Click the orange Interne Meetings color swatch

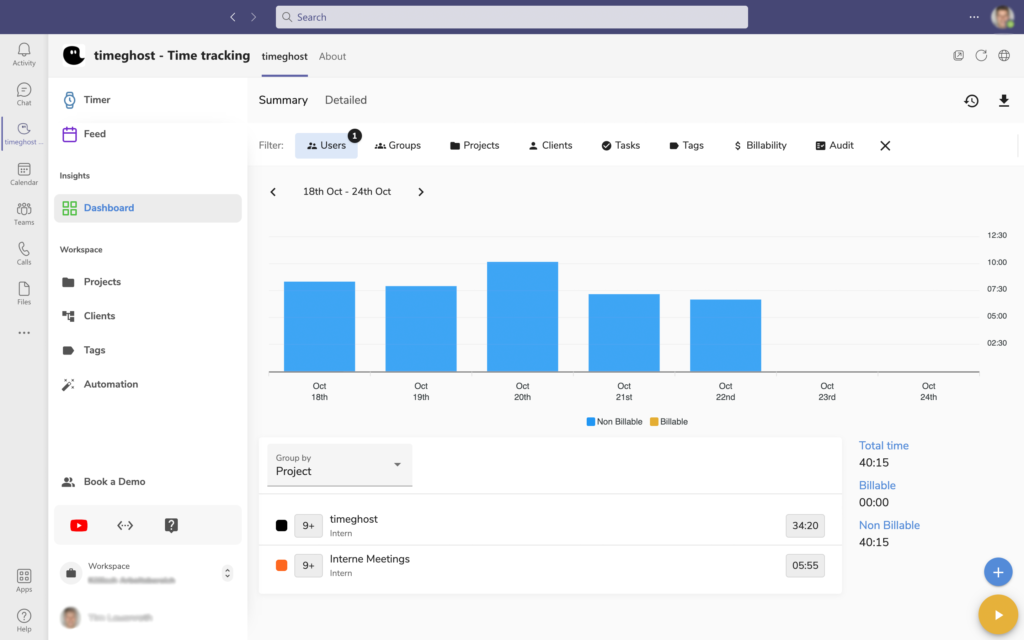pyautogui.click(x=282, y=565)
